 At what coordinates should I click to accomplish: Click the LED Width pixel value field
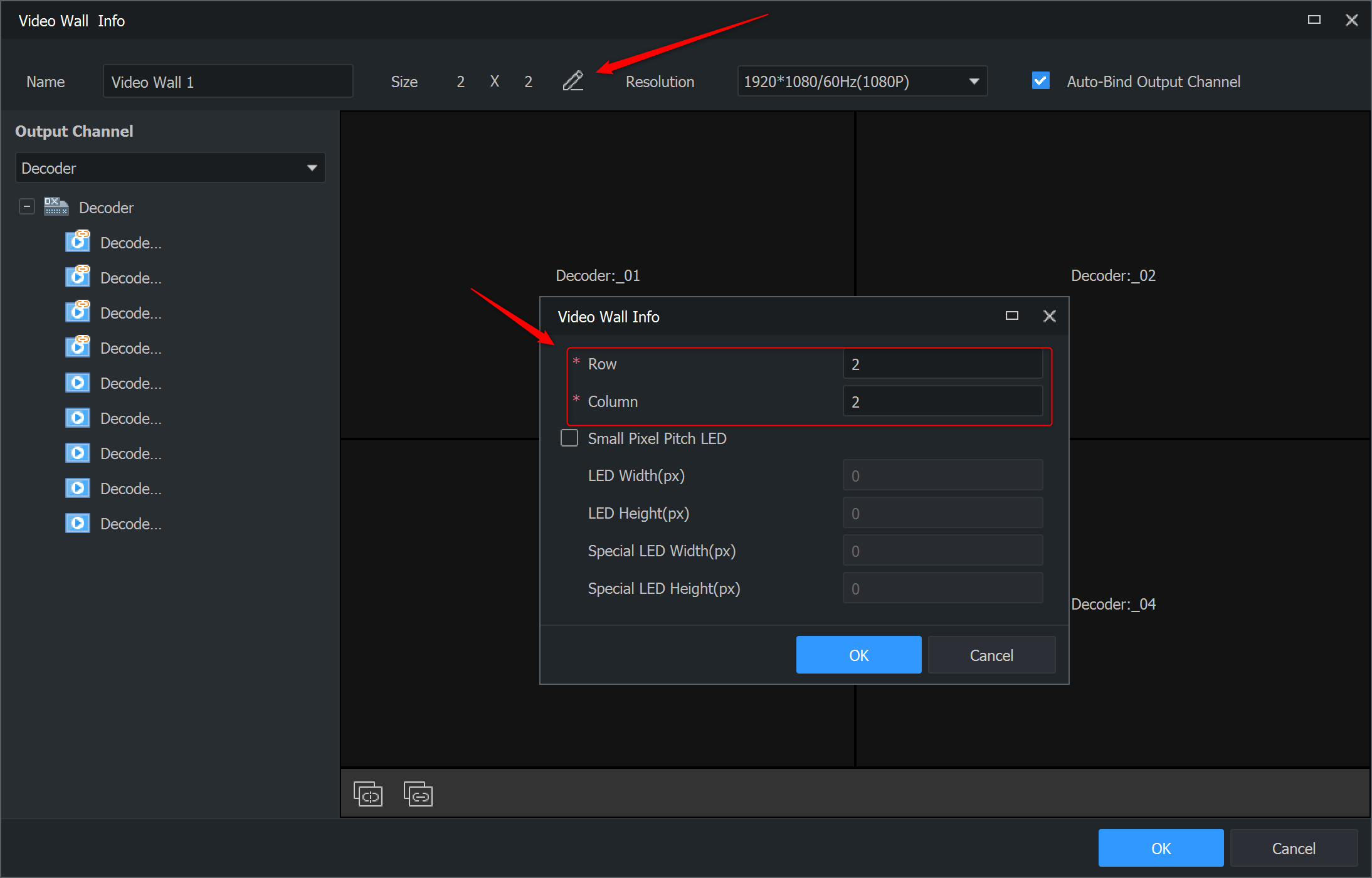point(942,475)
